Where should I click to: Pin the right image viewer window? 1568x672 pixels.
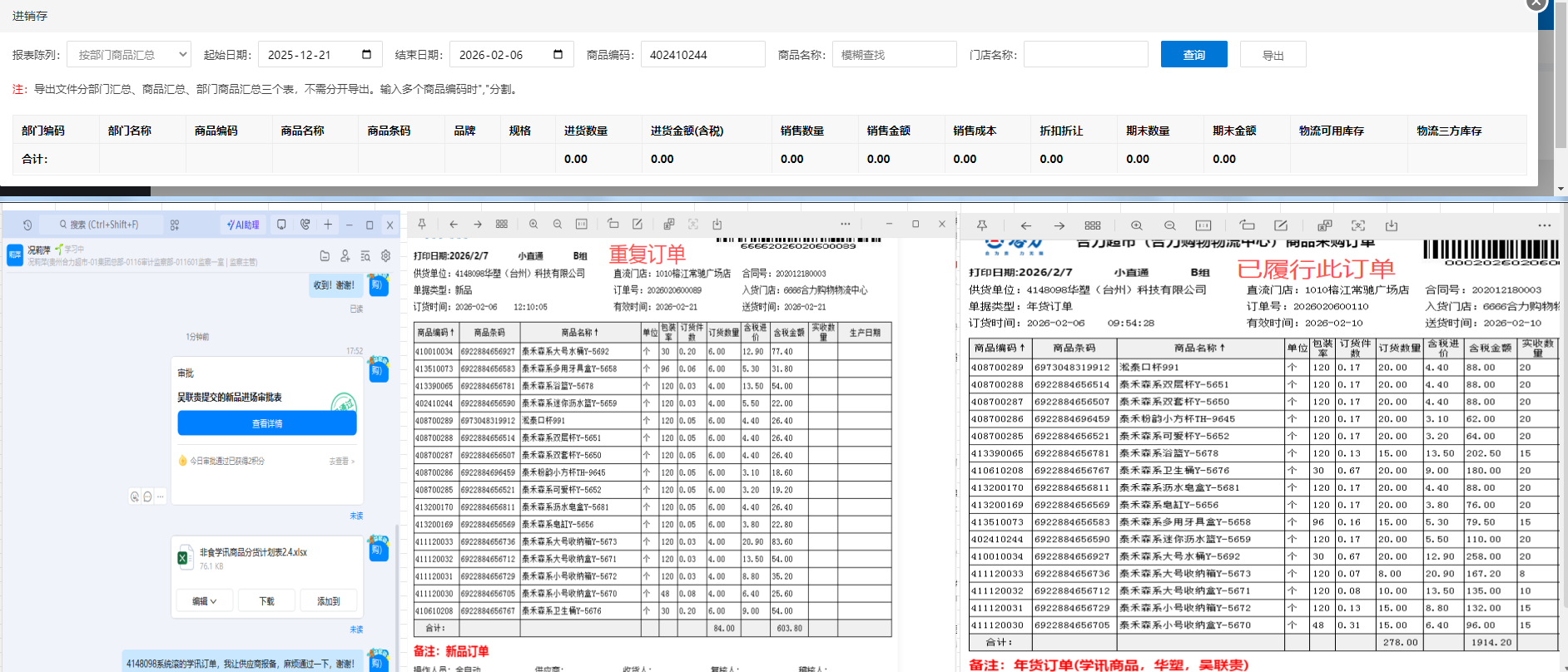(x=982, y=225)
